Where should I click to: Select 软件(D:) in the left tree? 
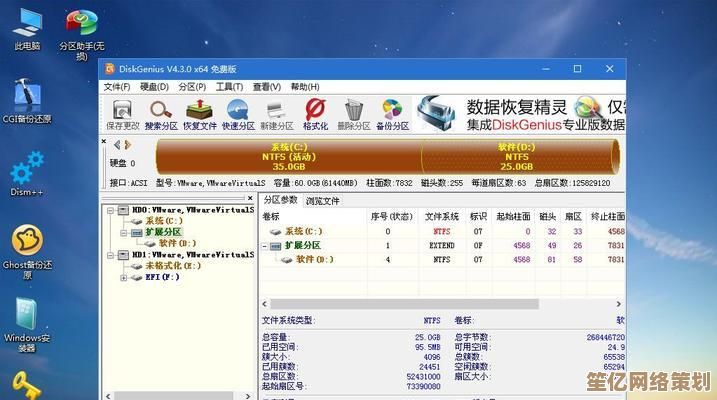point(177,244)
